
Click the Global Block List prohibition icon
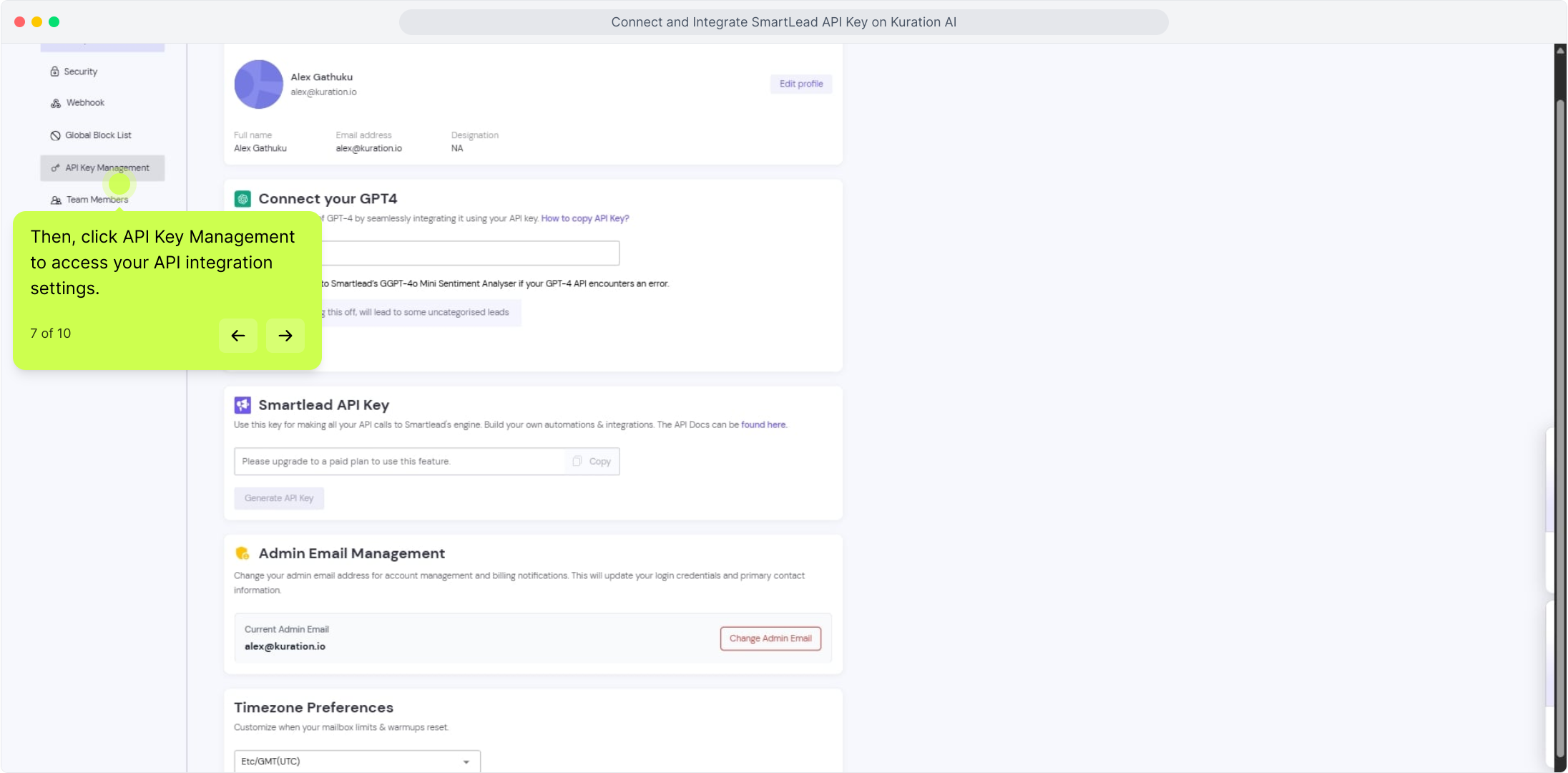pos(55,135)
